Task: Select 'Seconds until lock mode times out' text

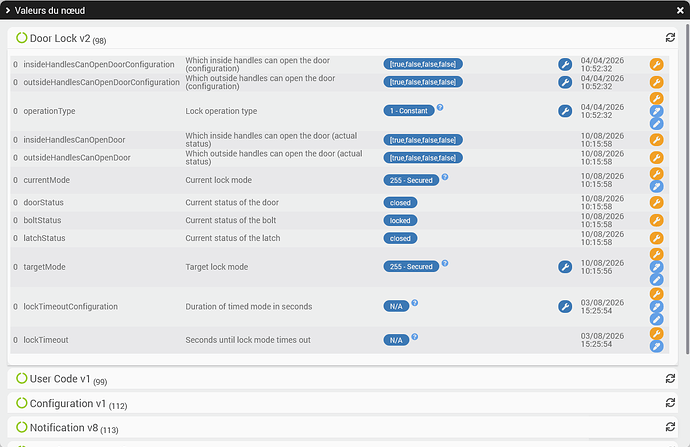Action: pos(248,340)
